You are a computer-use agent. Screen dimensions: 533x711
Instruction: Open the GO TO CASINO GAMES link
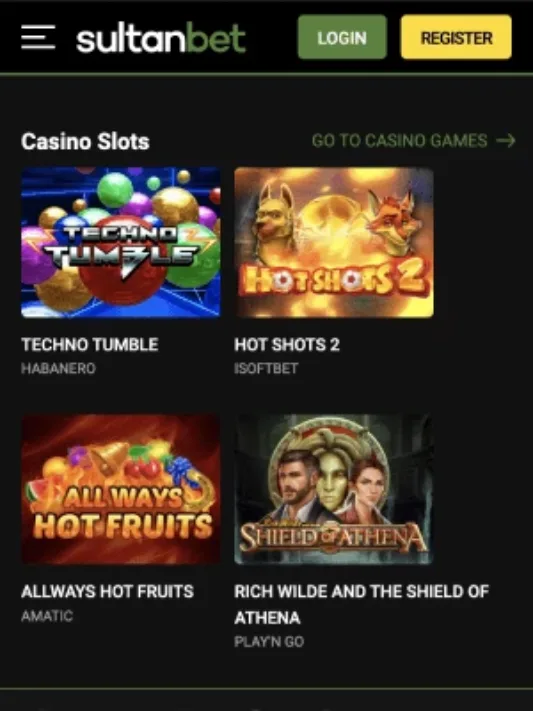399,141
